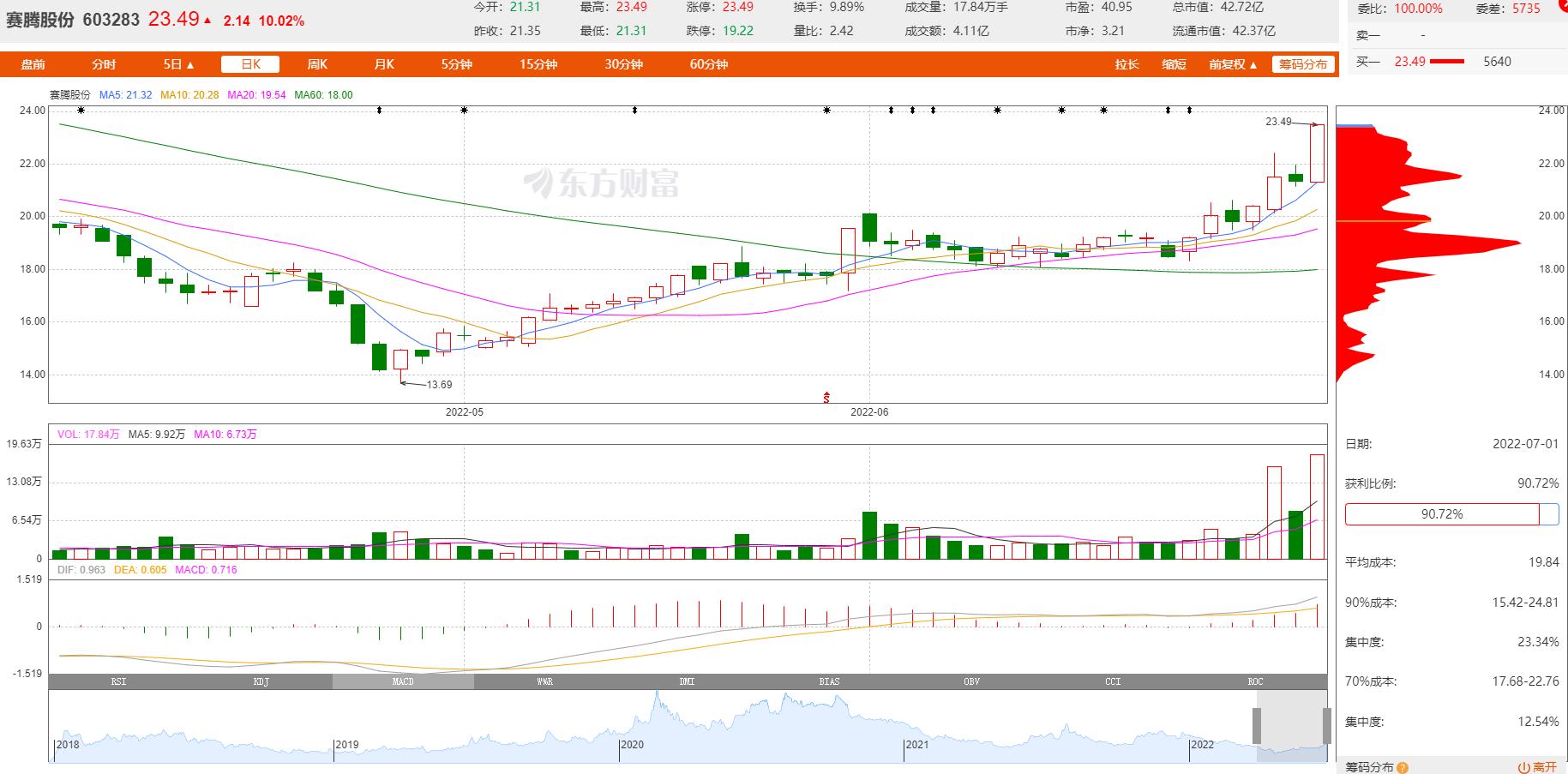Click the 拉长 zoom-out control on the toolbar
1568x774 pixels.
coord(1126,63)
